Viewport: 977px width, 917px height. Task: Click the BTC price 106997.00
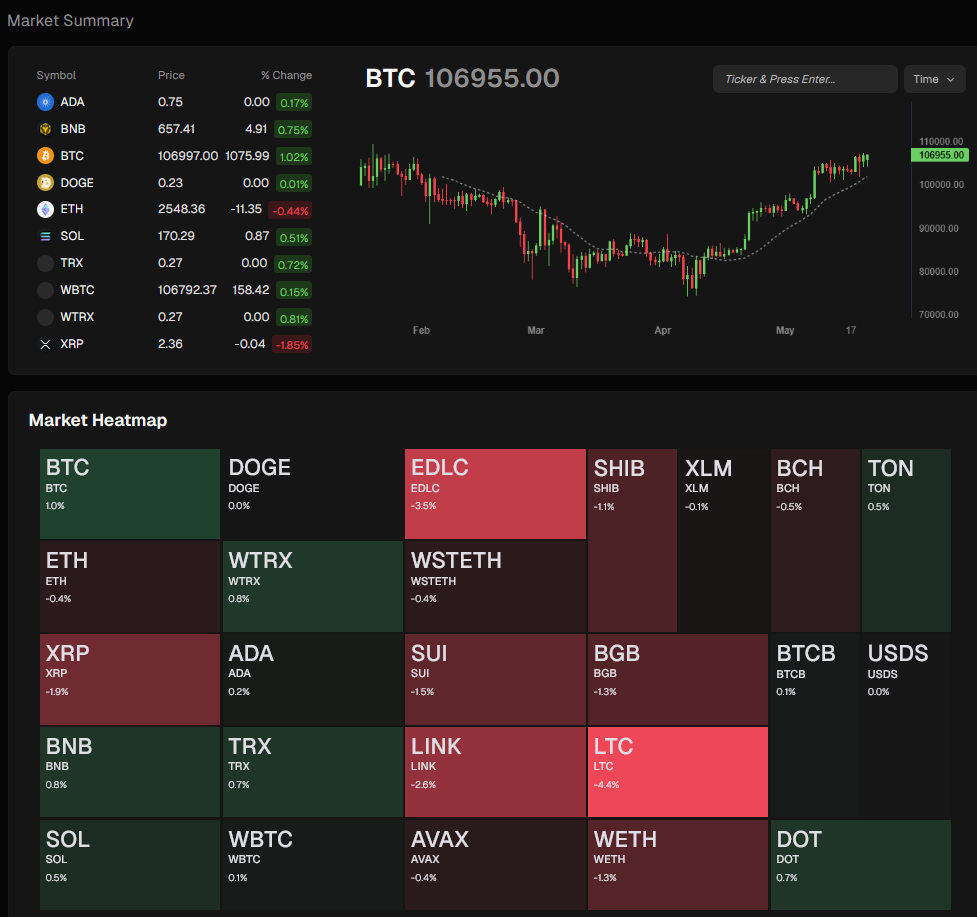point(188,156)
